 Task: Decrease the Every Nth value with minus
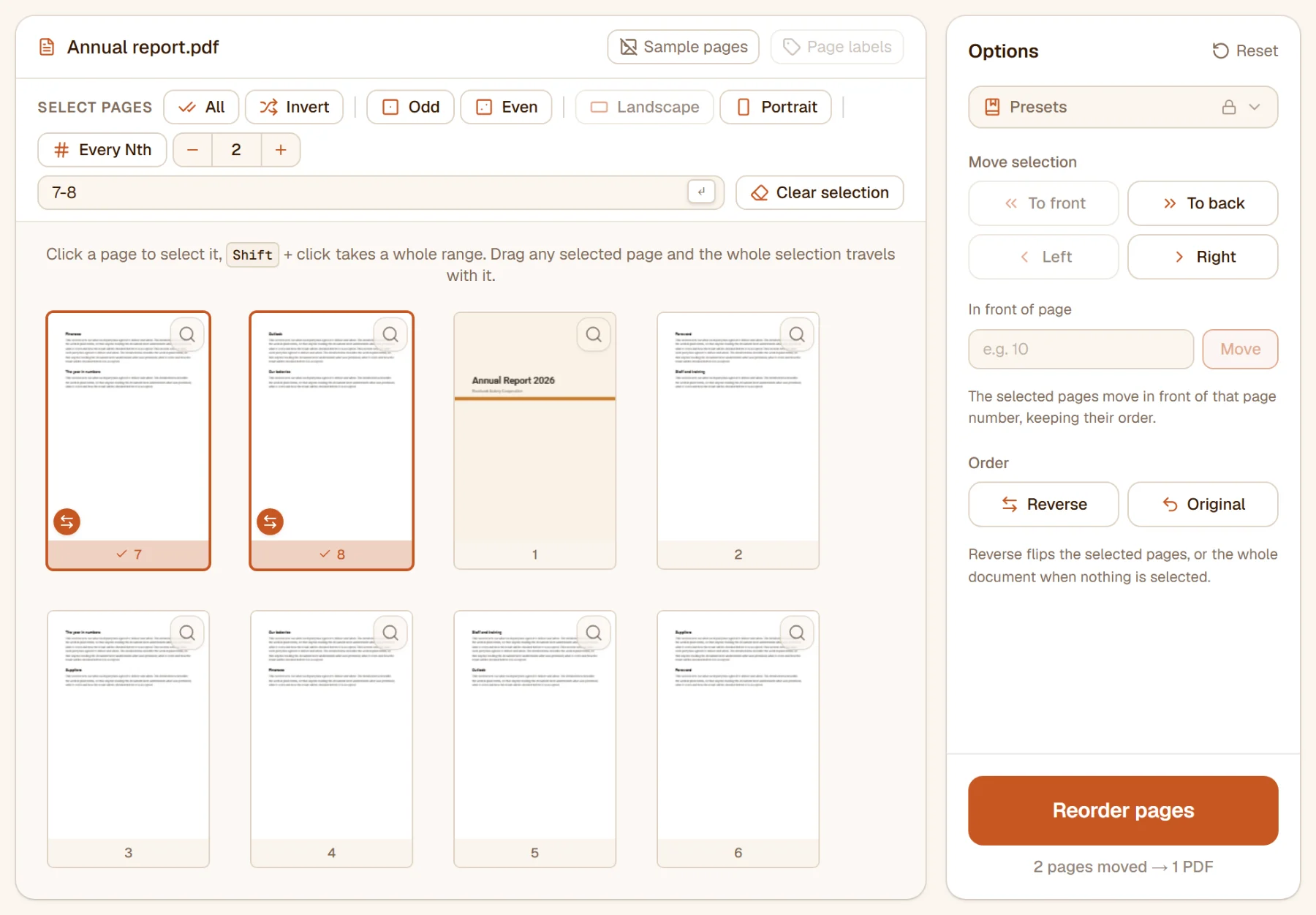click(x=192, y=150)
